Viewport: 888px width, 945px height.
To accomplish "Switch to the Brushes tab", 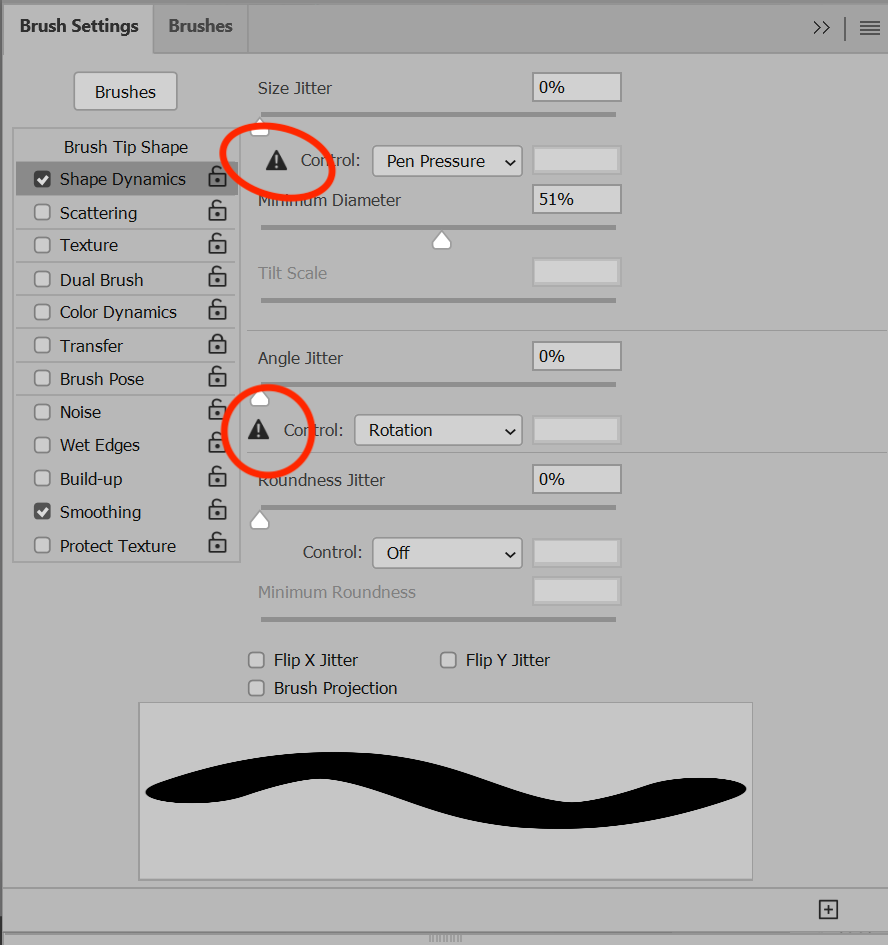I will (x=199, y=26).
